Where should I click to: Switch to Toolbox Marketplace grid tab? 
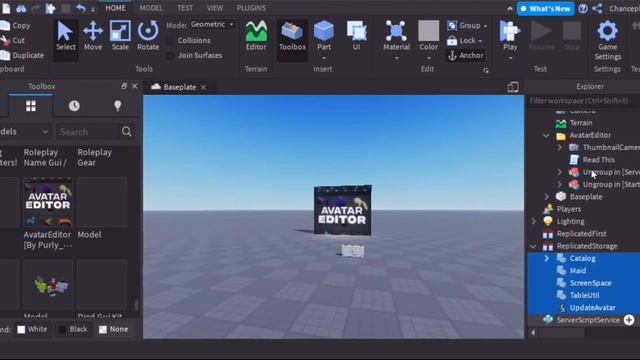coord(31,106)
